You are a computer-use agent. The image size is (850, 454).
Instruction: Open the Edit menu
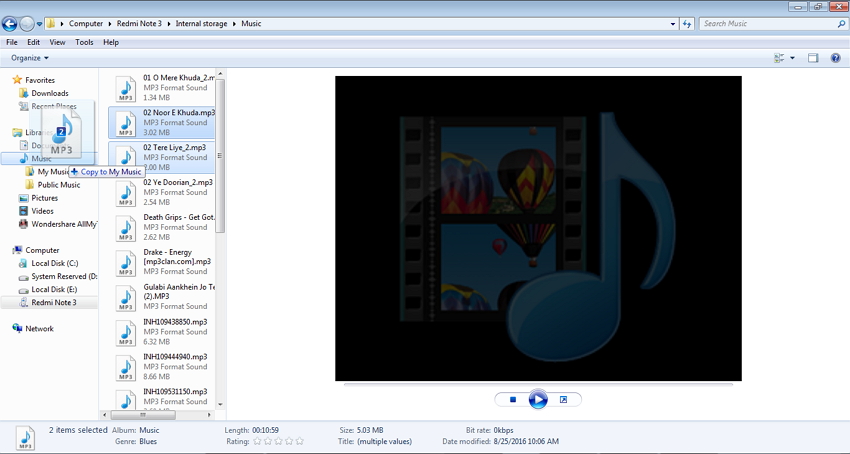34,42
